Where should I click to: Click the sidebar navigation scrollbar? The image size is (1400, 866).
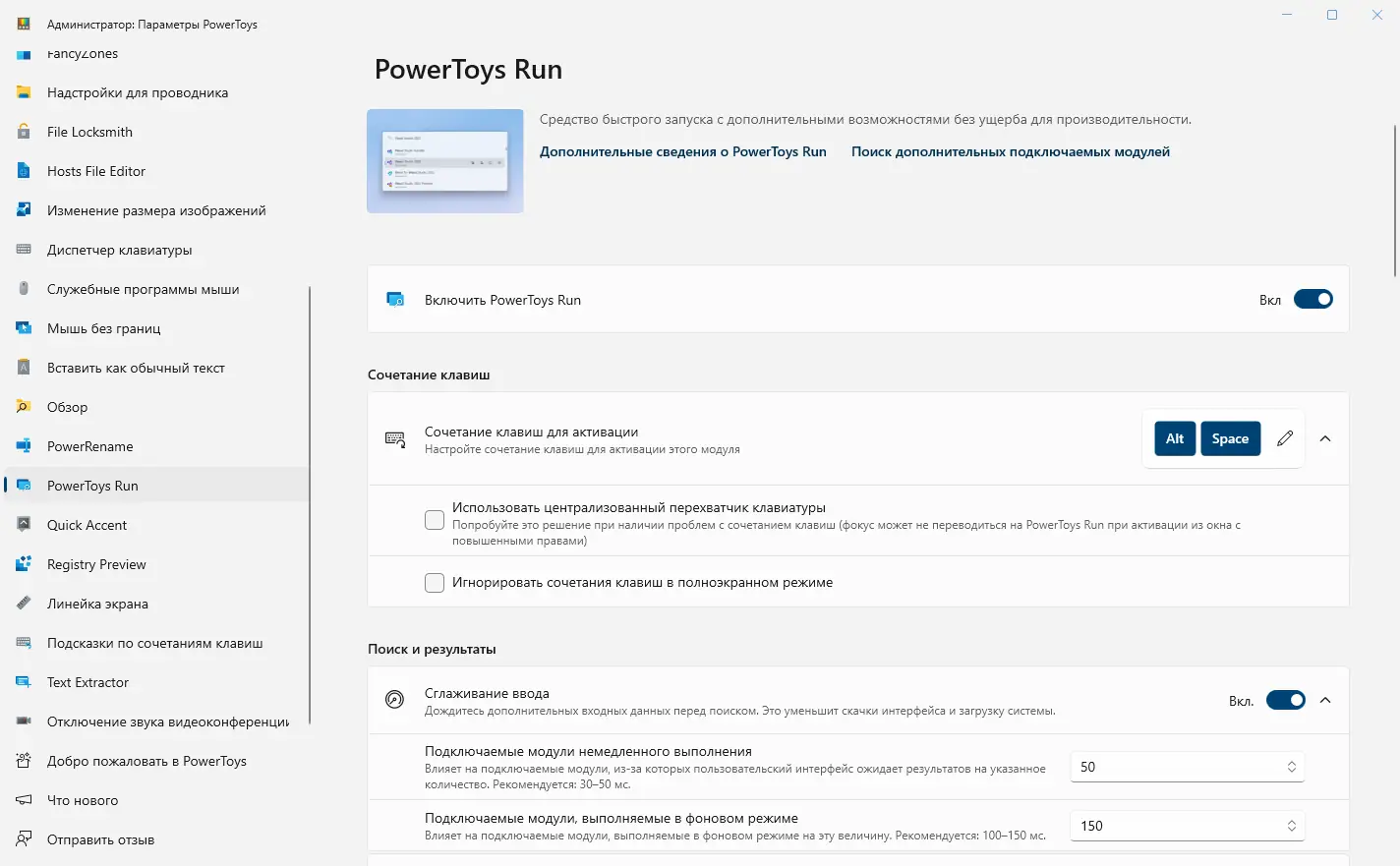point(310,505)
